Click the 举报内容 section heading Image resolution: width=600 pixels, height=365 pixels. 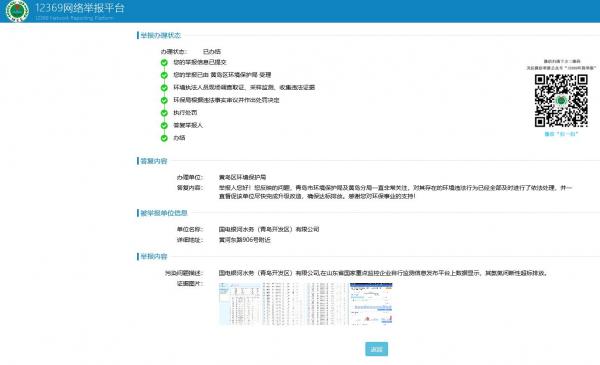click(x=154, y=257)
